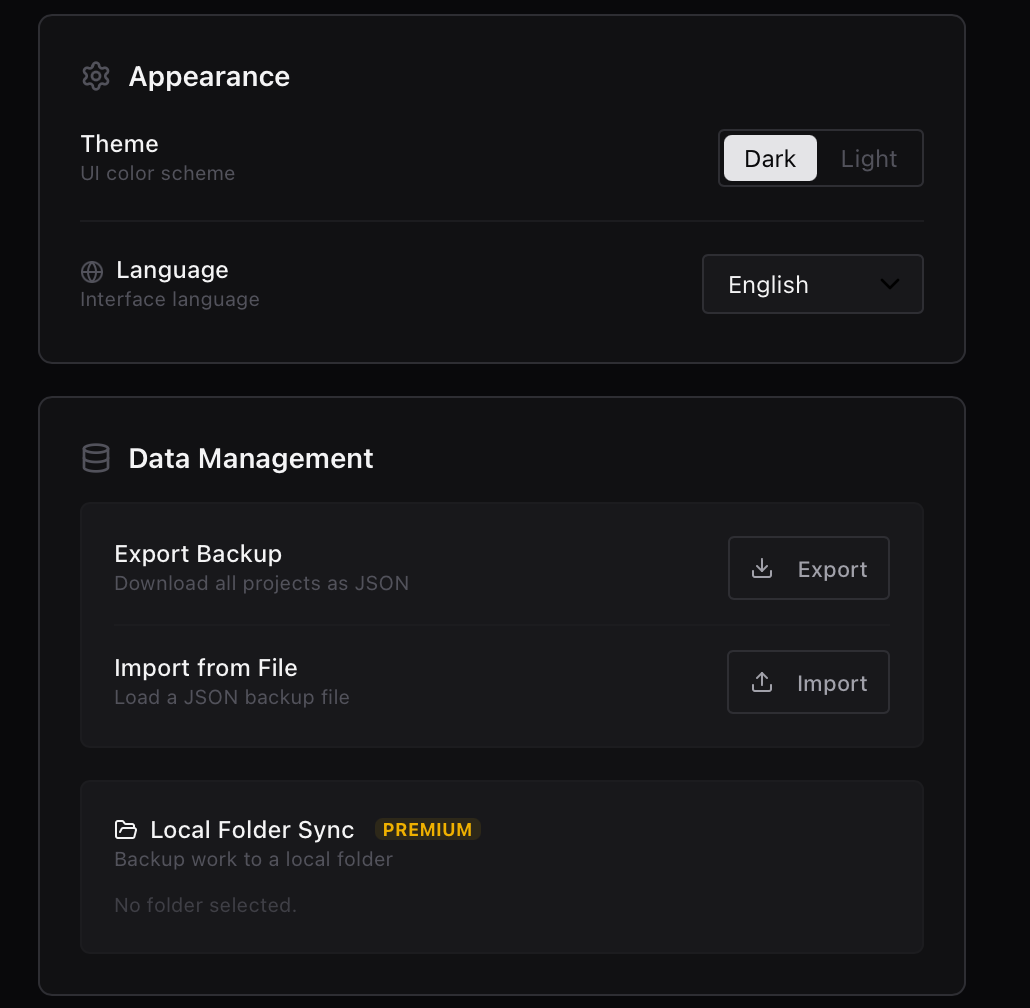The height and width of the screenshot is (1008, 1030).
Task: Click the open-folder icon beside Local Folder Sync
Action: point(126,829)
